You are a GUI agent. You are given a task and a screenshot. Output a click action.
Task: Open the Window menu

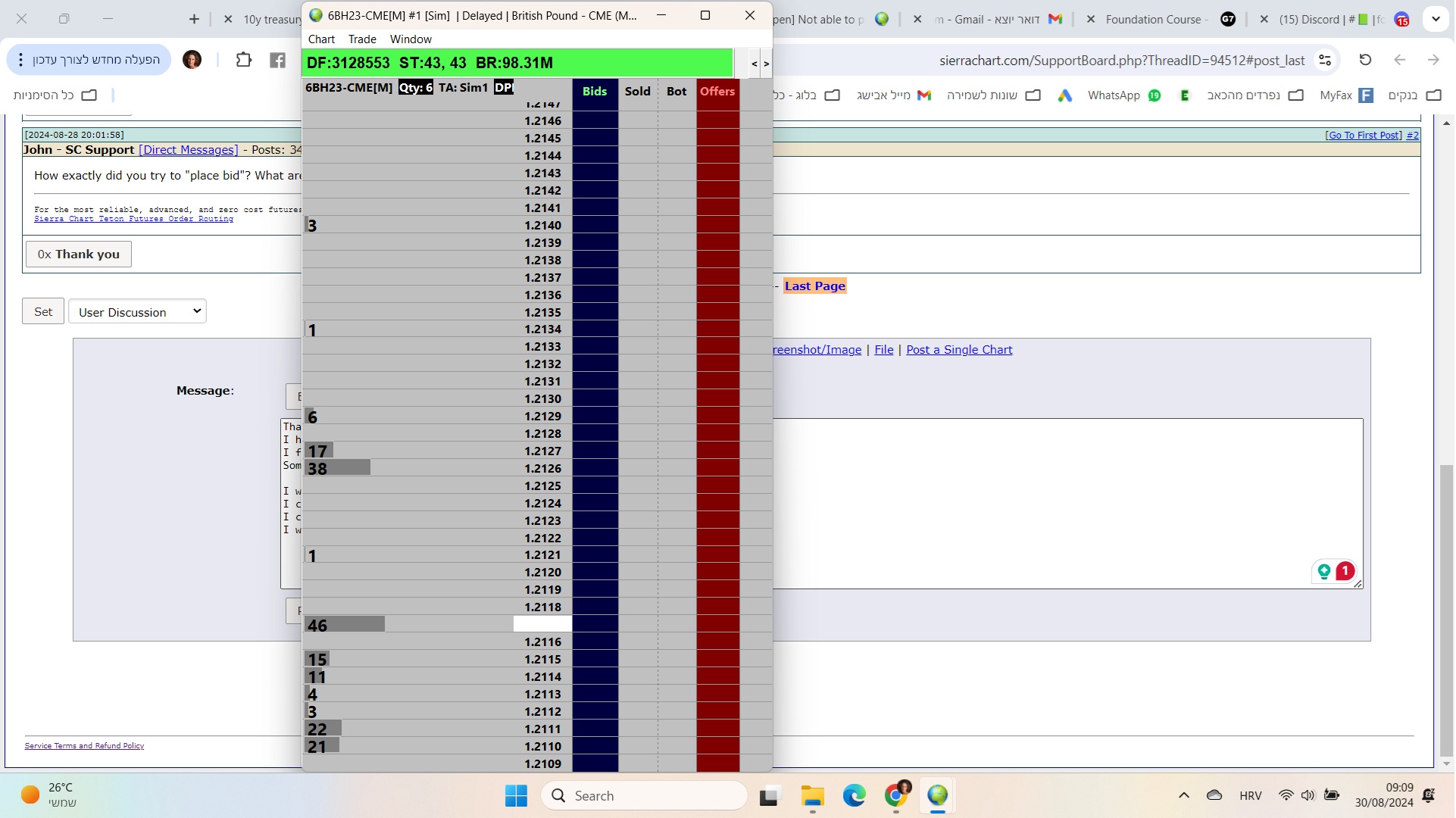click(x=411, y=39)
